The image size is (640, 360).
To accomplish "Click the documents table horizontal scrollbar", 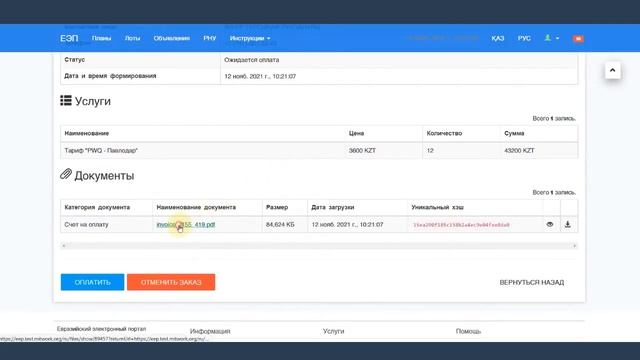I will (319, 246).
